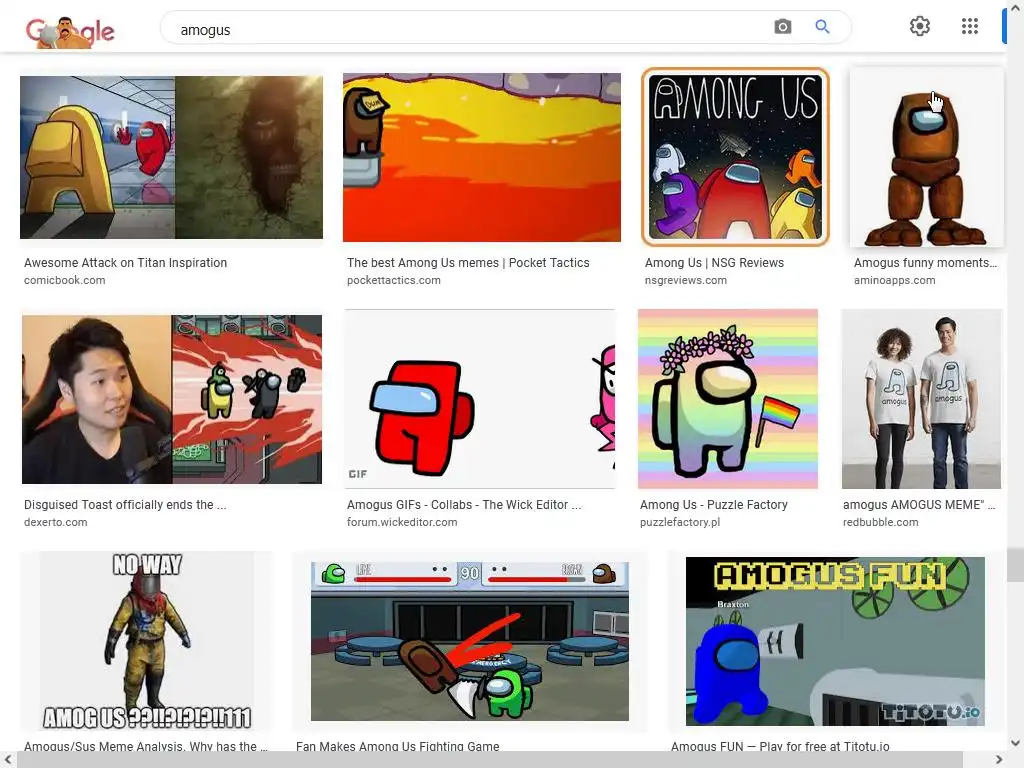
Task: Click title Amogus GIFs - Collabs - The Wick Editor
Action: 464,505
